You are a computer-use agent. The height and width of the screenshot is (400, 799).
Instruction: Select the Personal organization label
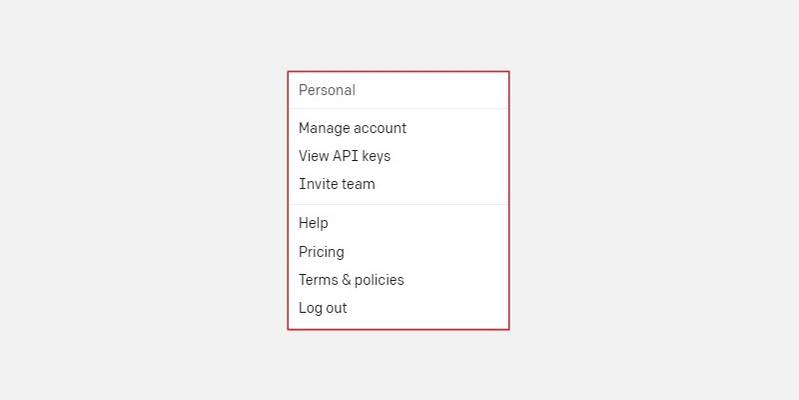pos(327,90)
